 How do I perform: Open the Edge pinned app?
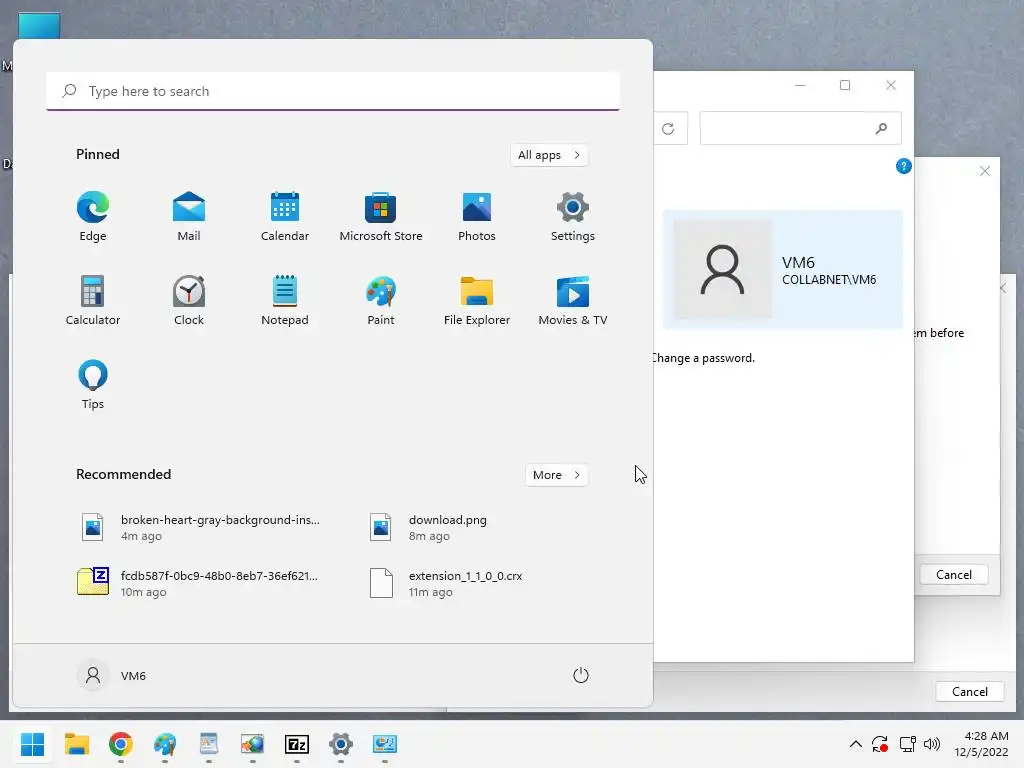tap(93, 217)
